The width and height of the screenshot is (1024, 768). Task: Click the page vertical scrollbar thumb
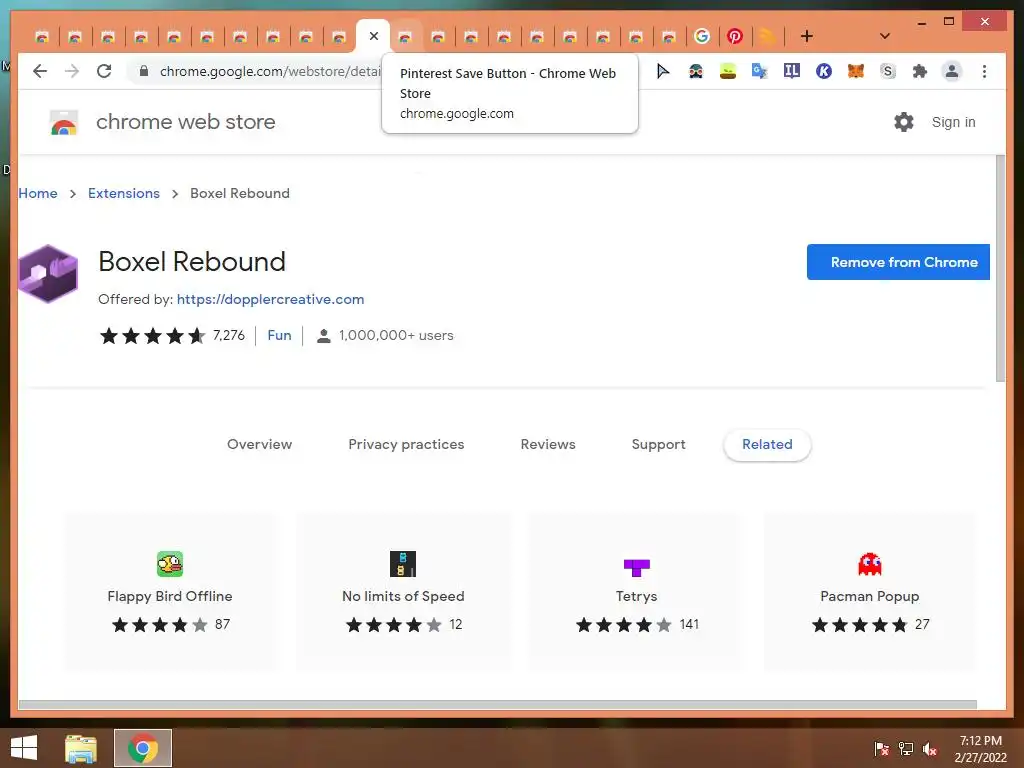pyautogui.click(x=1000, y=268)
